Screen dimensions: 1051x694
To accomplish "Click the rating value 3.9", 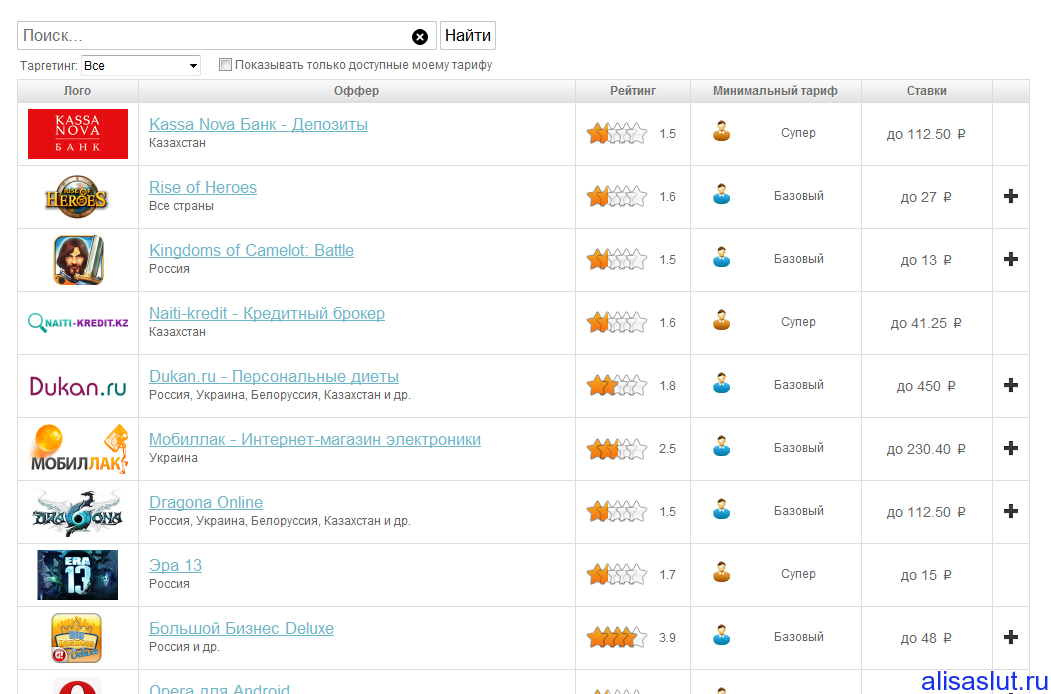I will point(667,638).
